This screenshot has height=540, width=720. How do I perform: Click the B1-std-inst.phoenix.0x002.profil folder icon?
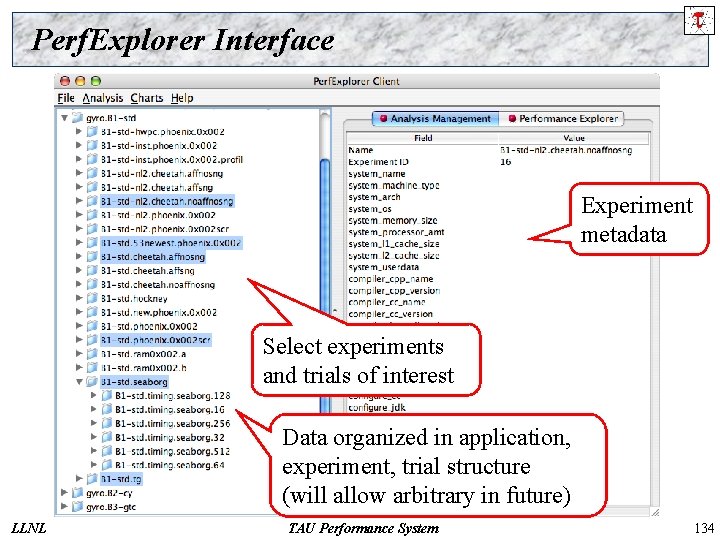[92, 159]
